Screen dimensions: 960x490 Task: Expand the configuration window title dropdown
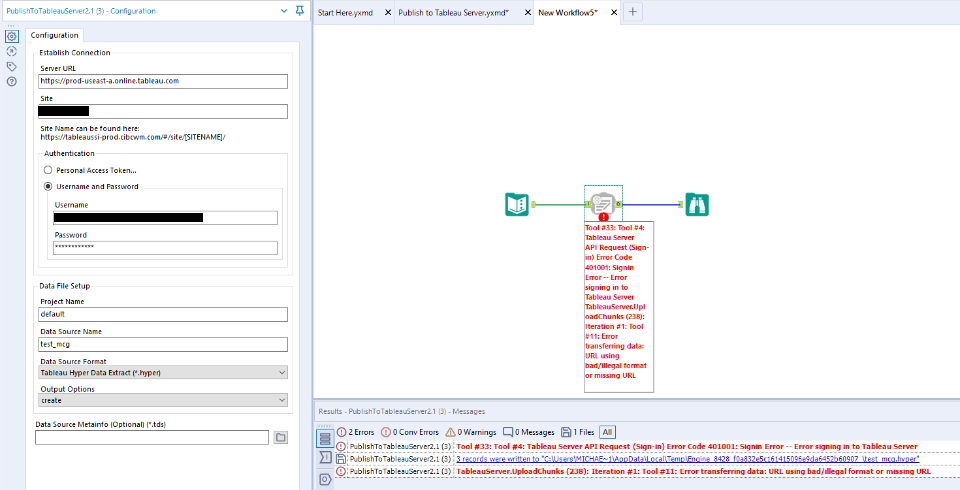(x=284, y=11)
